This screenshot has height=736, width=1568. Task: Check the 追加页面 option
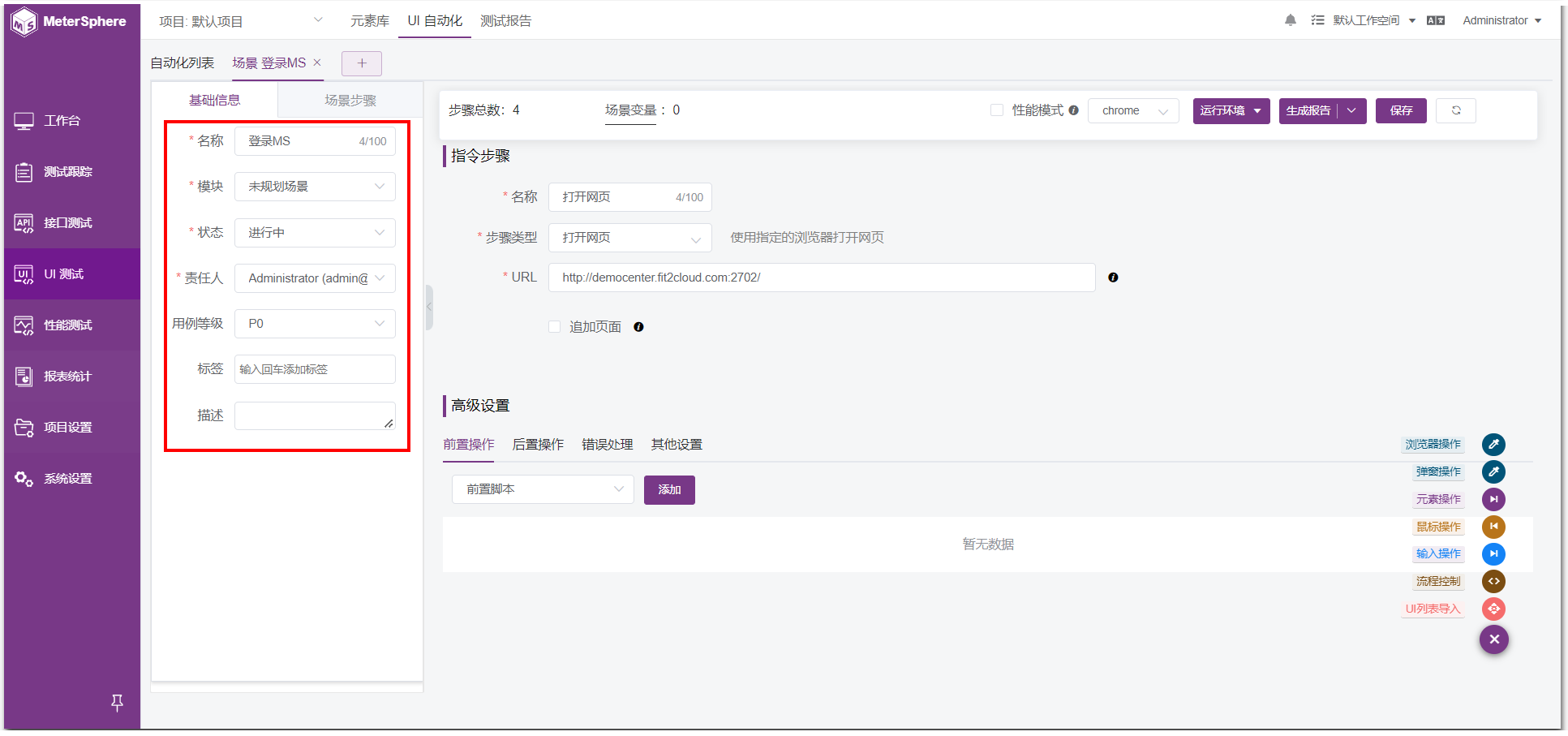[554, 326]
